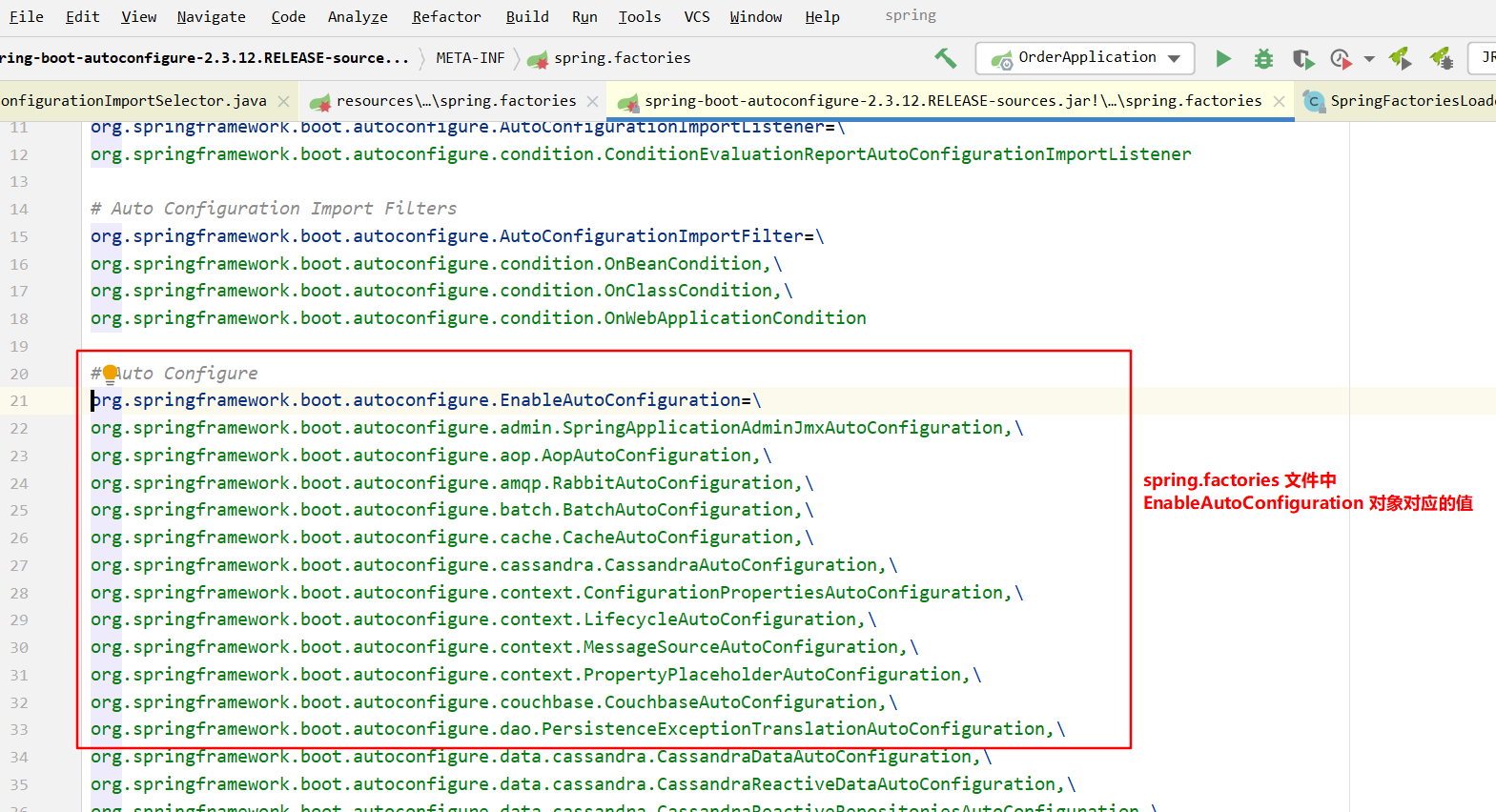This screenshot has height=812, width=1496.
Task: Close the sources.jar spring.factories tab
Action: click(1279, 101)
